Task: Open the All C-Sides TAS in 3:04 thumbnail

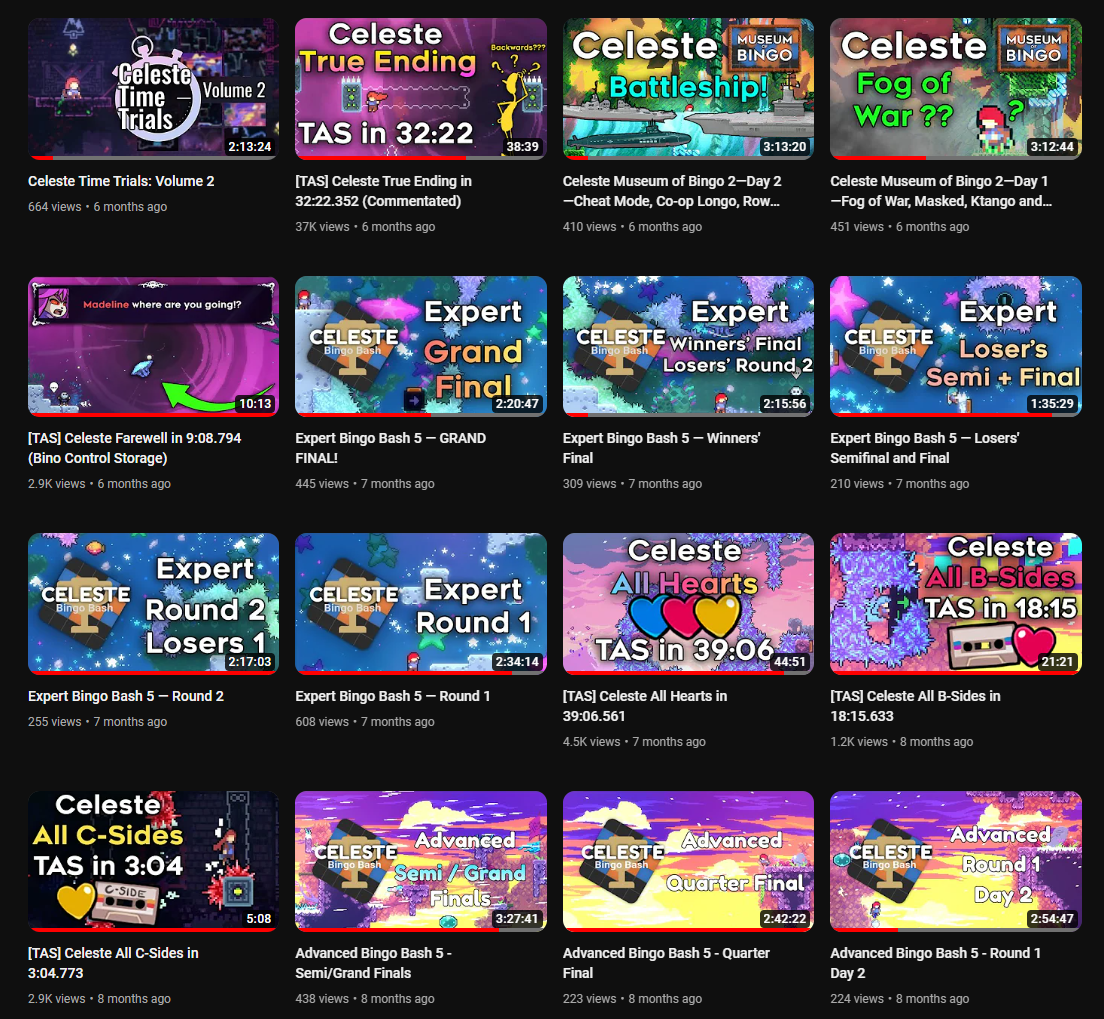Action: coord(153,861)
